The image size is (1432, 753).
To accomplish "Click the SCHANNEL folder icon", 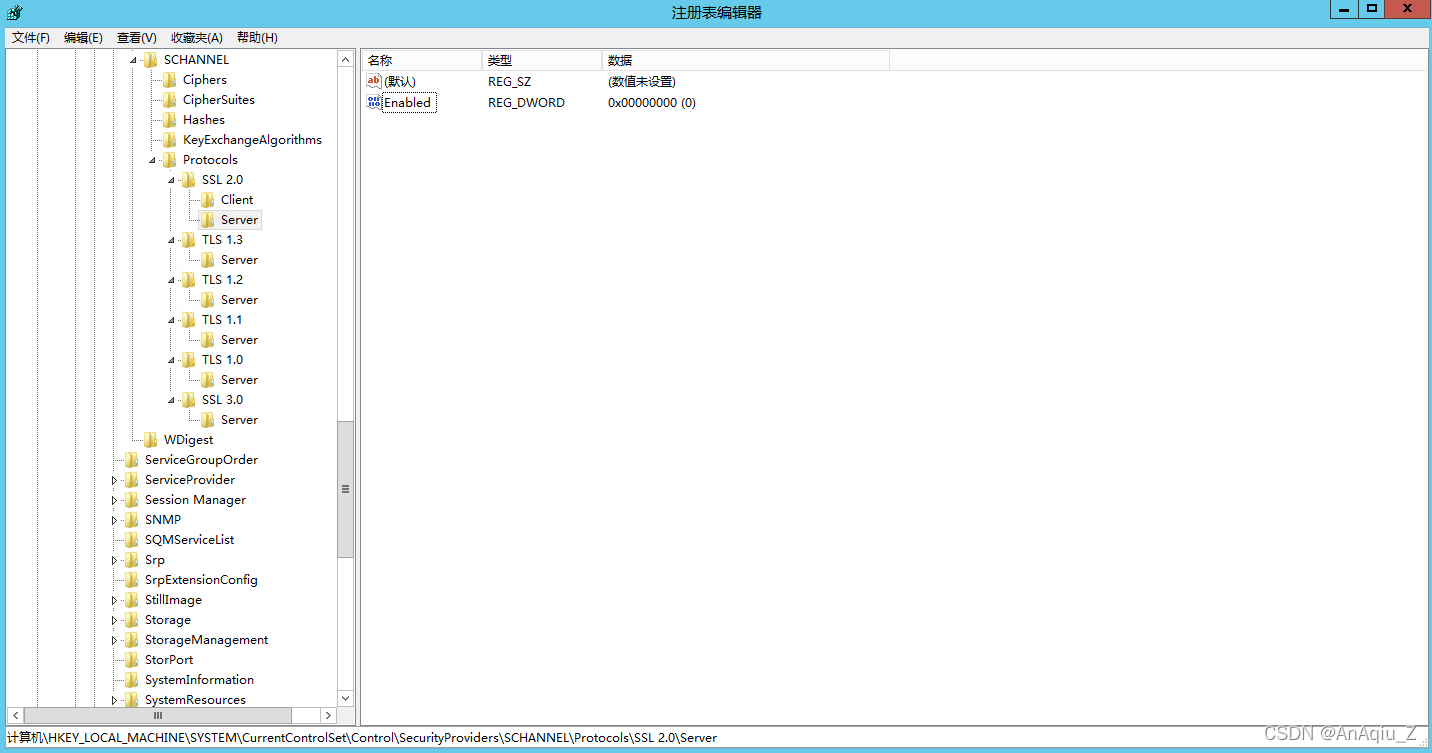I will click(x=150, y=60).
